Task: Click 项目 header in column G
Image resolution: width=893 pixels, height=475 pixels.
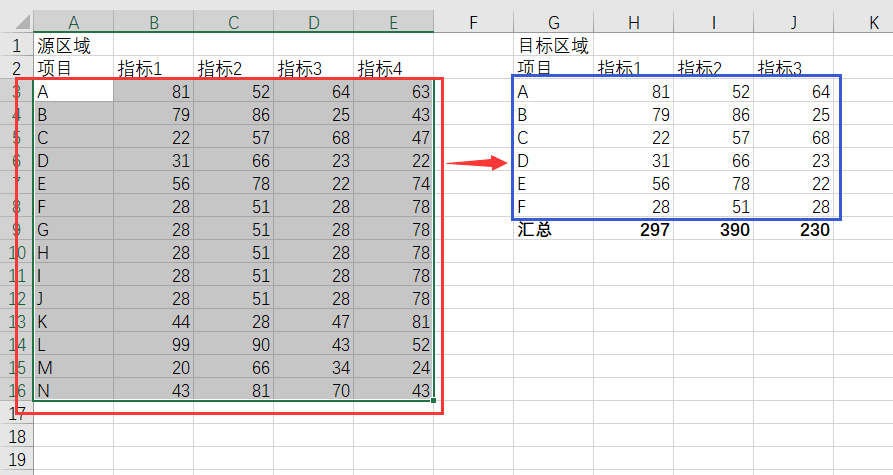Action: coord(554,68)
